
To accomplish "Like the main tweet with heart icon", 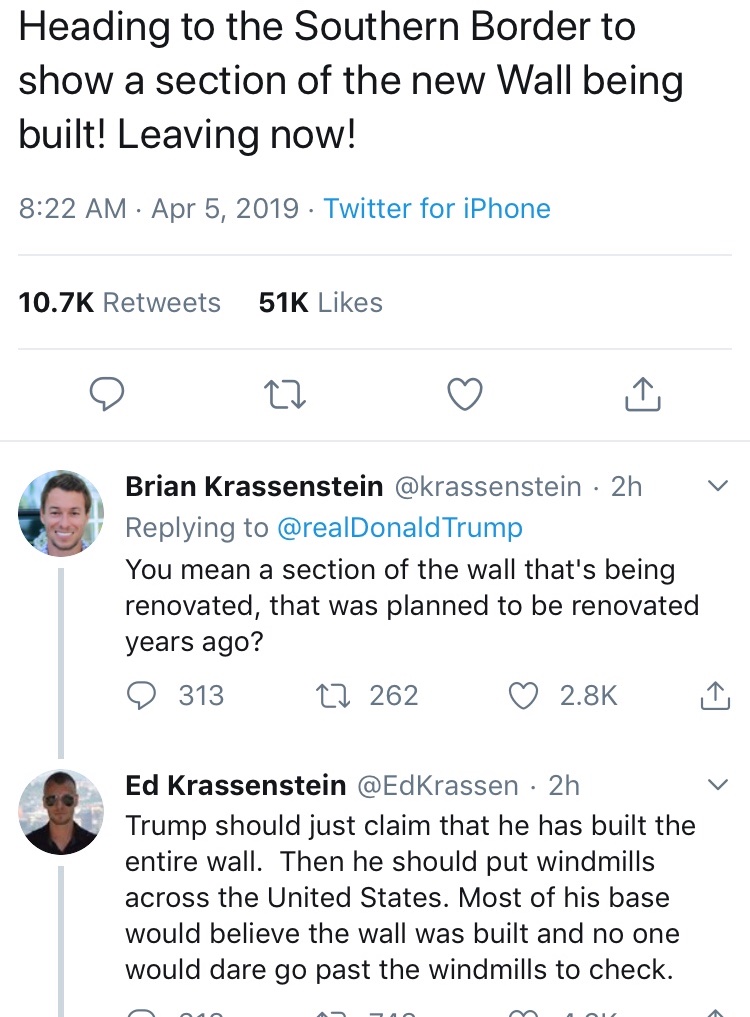I will [x=464, y=395].
